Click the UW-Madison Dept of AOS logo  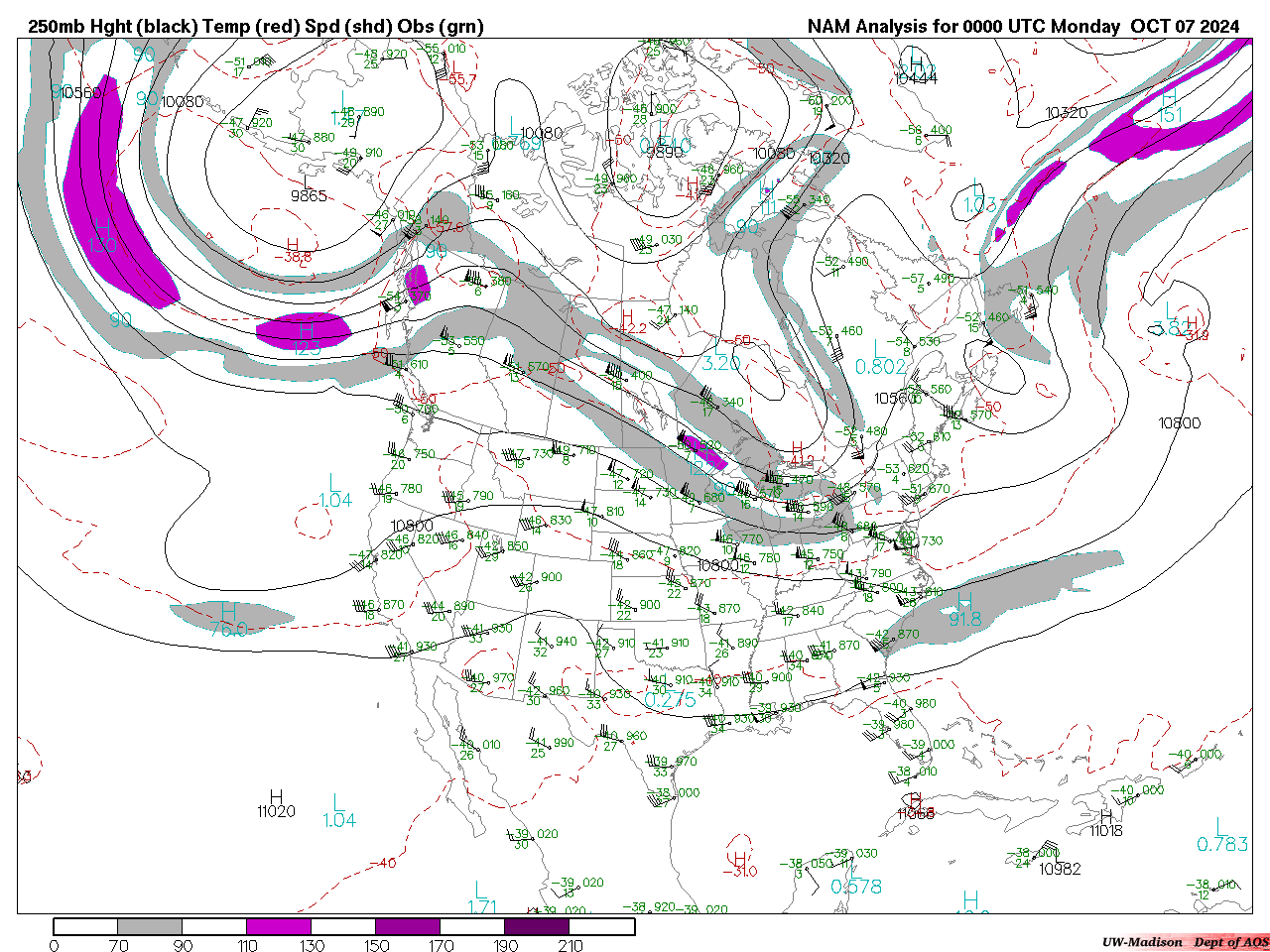1185,942
